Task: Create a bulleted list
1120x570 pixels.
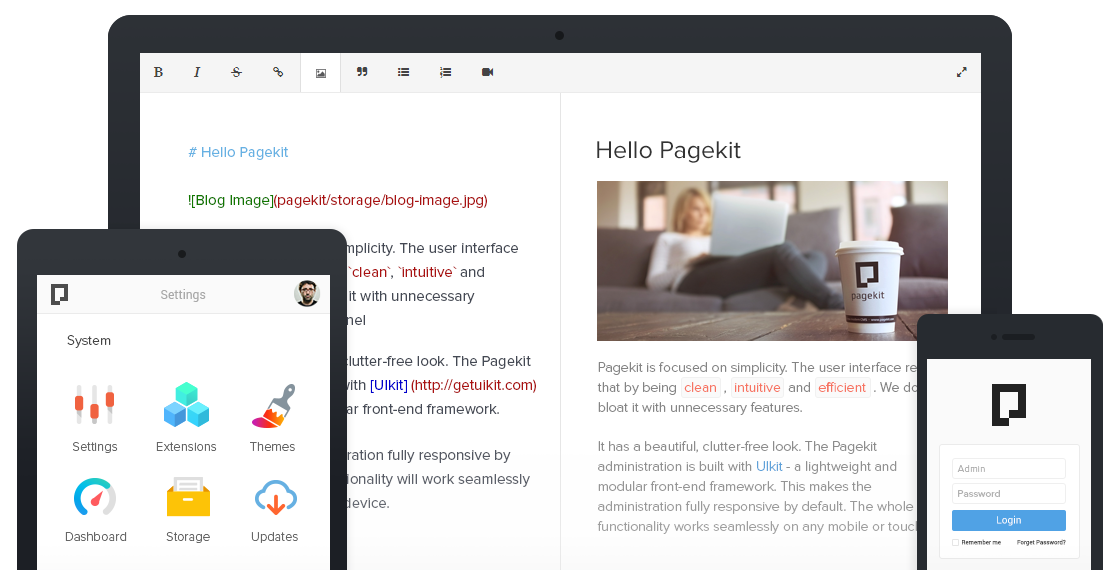Action: 404,72
